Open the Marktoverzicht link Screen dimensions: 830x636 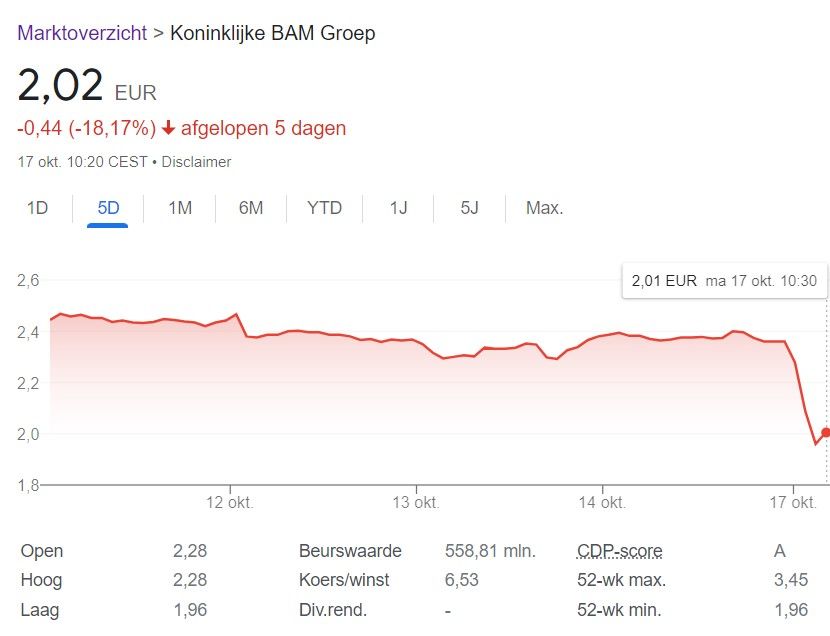coord(81,33)
